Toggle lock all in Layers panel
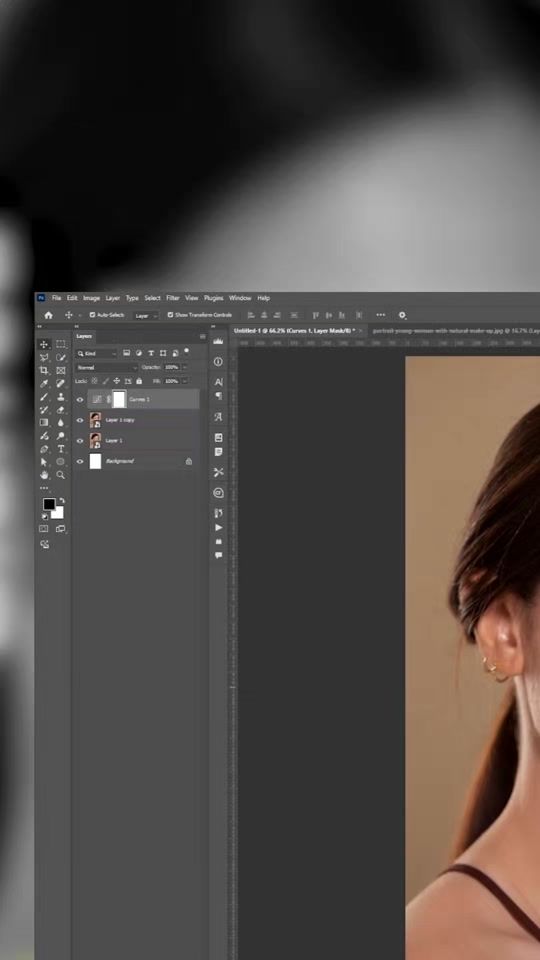The image size is (540, 960). pos(139,381)
